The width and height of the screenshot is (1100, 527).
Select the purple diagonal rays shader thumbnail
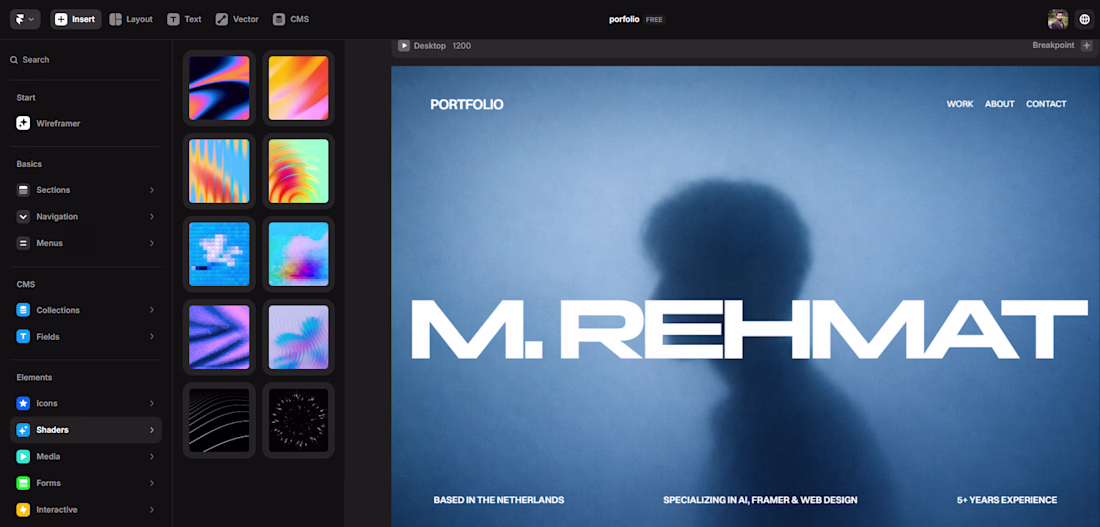coord(219,337)
